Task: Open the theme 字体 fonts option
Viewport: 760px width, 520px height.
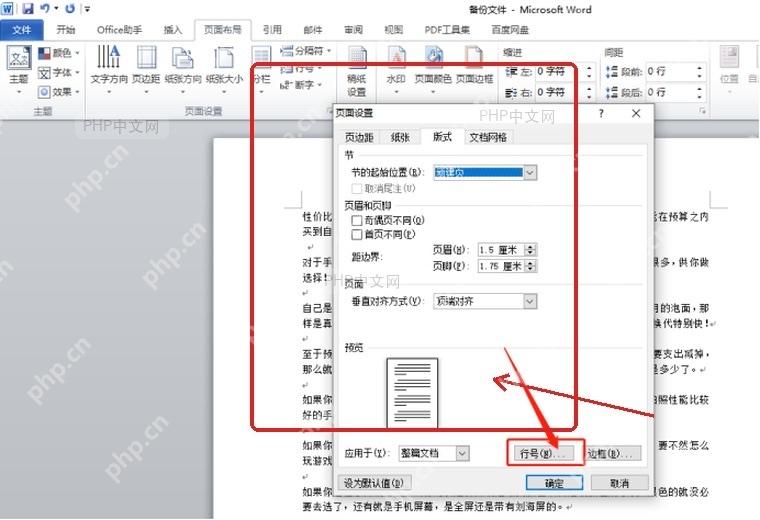Action: click(x=58, y=72)
